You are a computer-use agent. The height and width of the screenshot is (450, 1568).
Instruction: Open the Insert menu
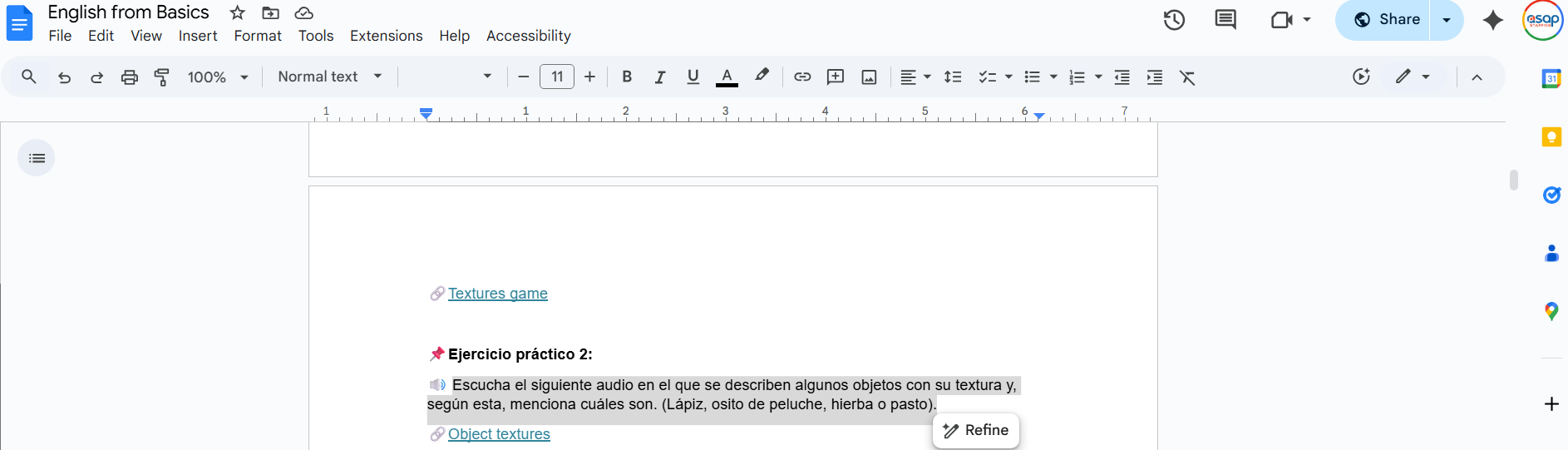tap(198, 36)
